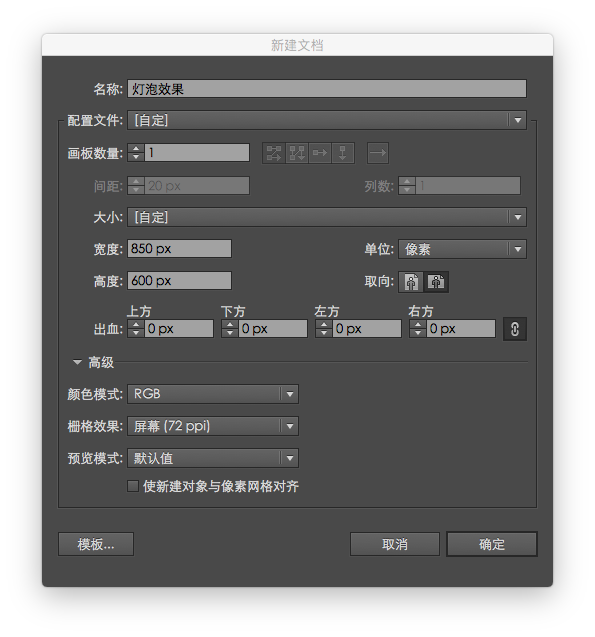
Task: Choose portrait orientation icon
Action: pos(411,282)
